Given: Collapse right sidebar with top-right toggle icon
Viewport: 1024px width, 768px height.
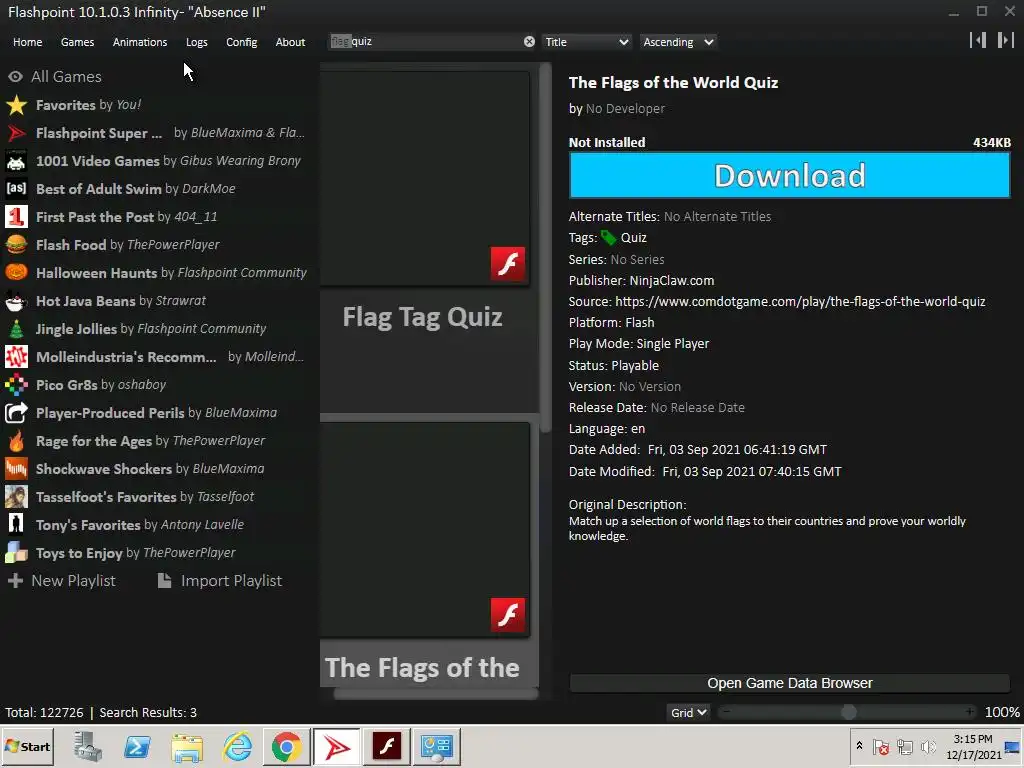Looking at the screenshot, I should [x=1006, y=40].
